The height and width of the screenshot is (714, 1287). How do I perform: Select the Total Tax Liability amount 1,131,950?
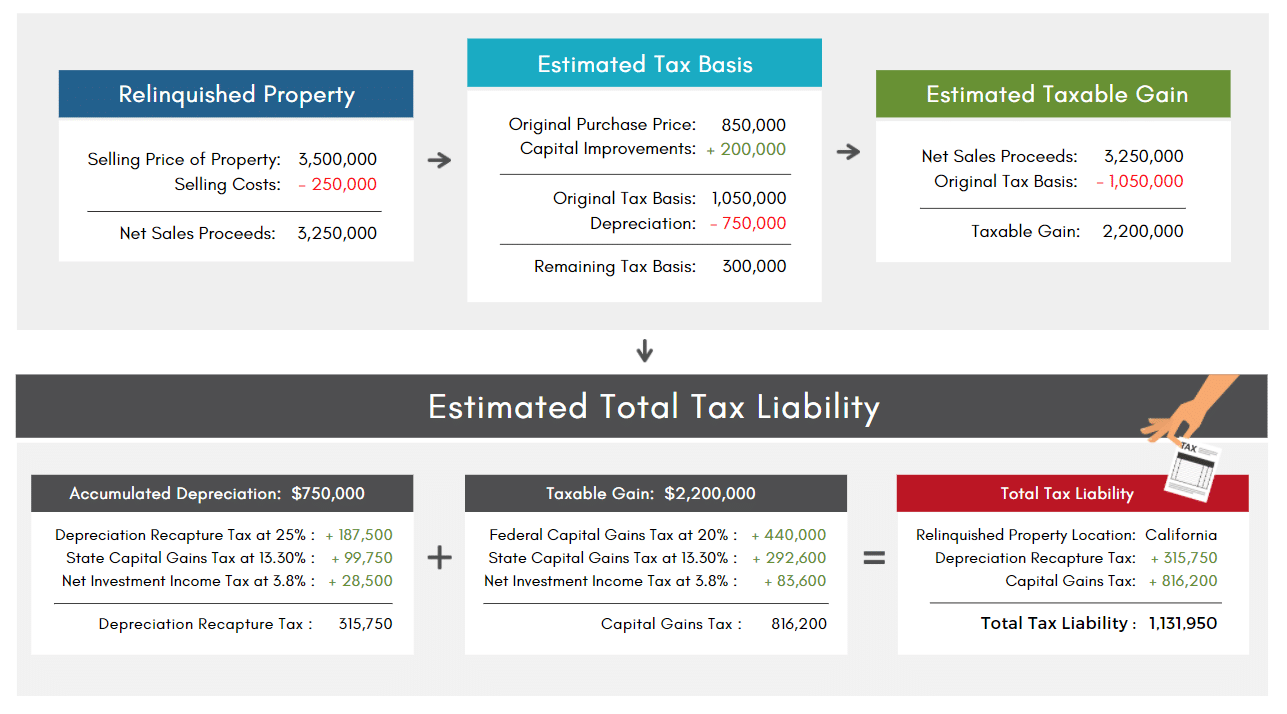point(1183,623)
